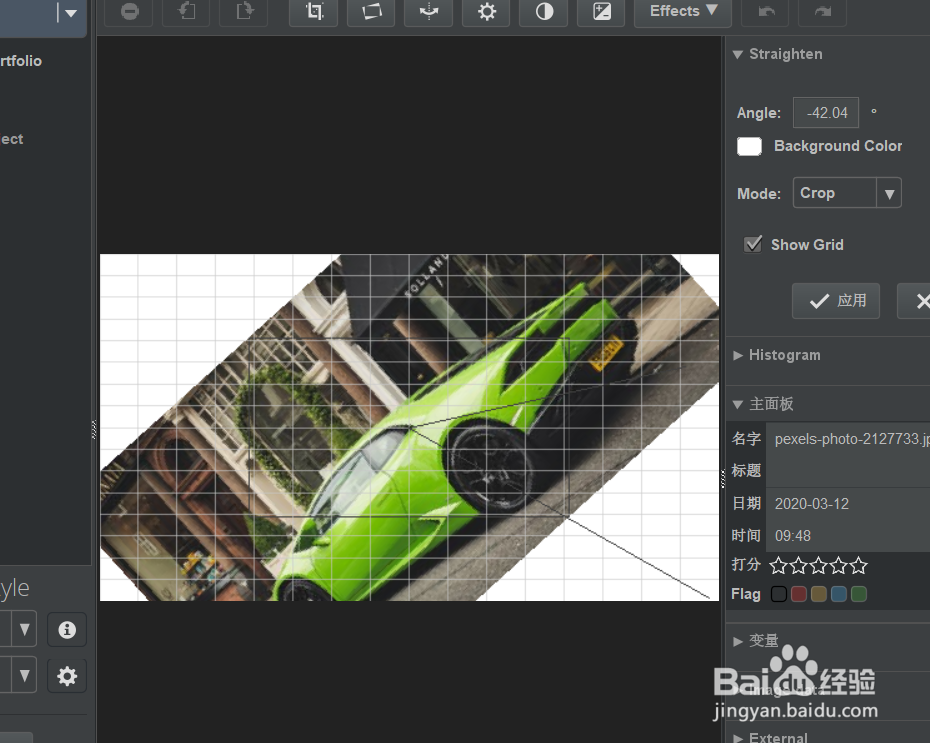Select the blue Flag color
Image resolution: width=930 pixels, height=743 pixels.
coord(839,594)
